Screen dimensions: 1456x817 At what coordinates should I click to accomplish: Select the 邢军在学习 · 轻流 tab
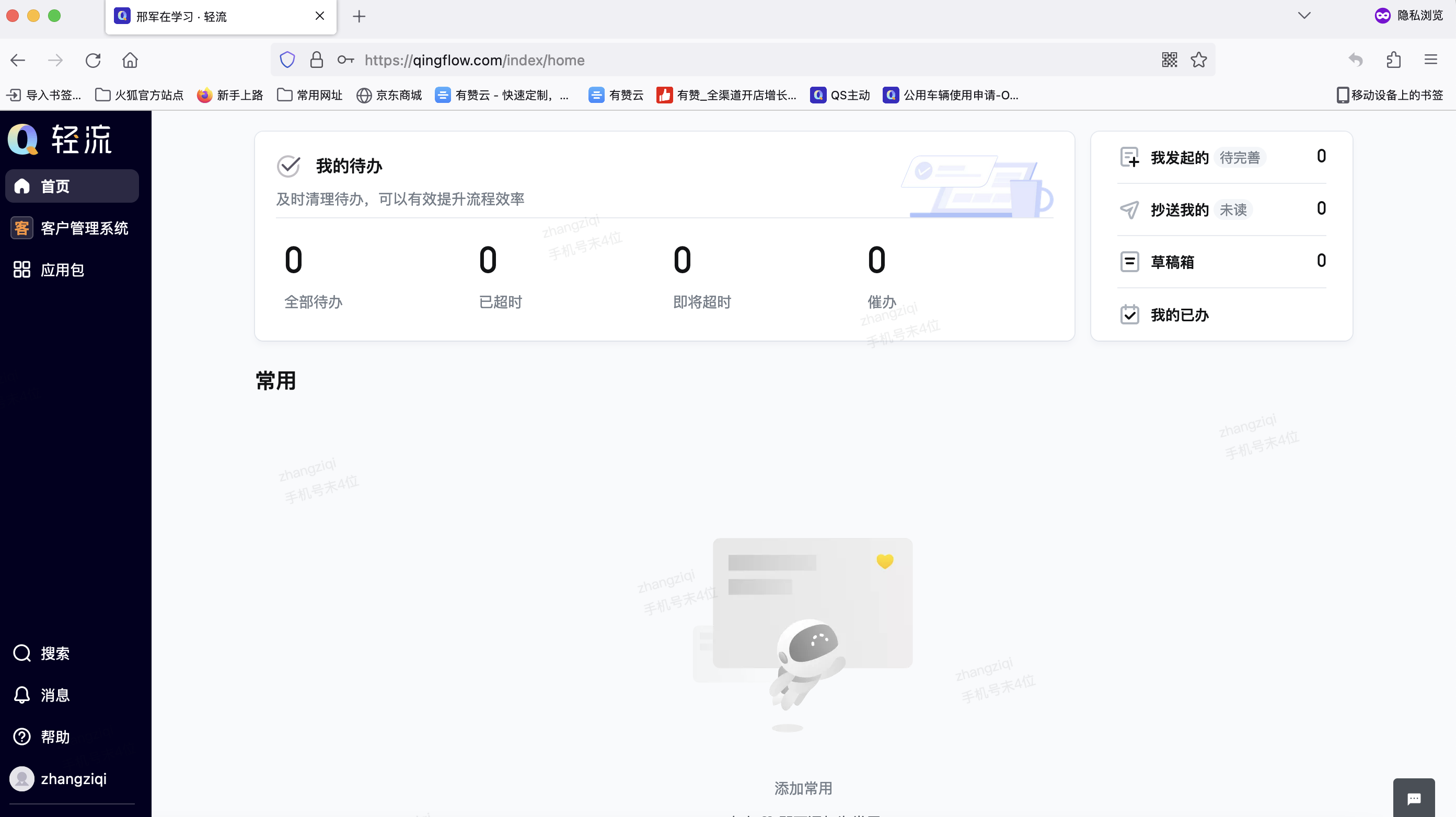click(x=221, y=17)
